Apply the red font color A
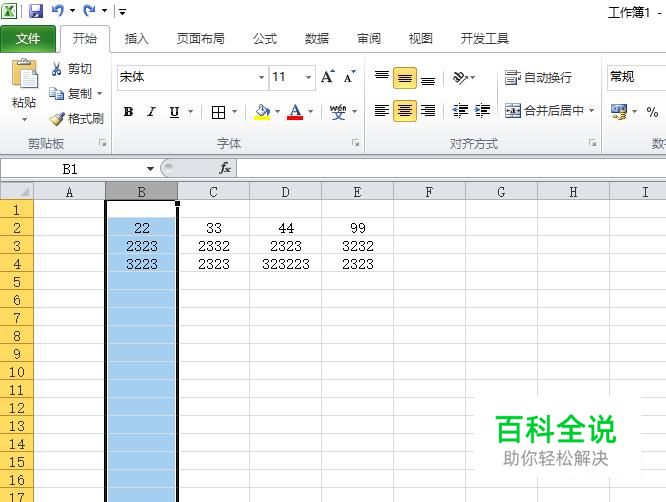Image resolution: width=666 pixels, height=502 pixels. tap(295, 112)
